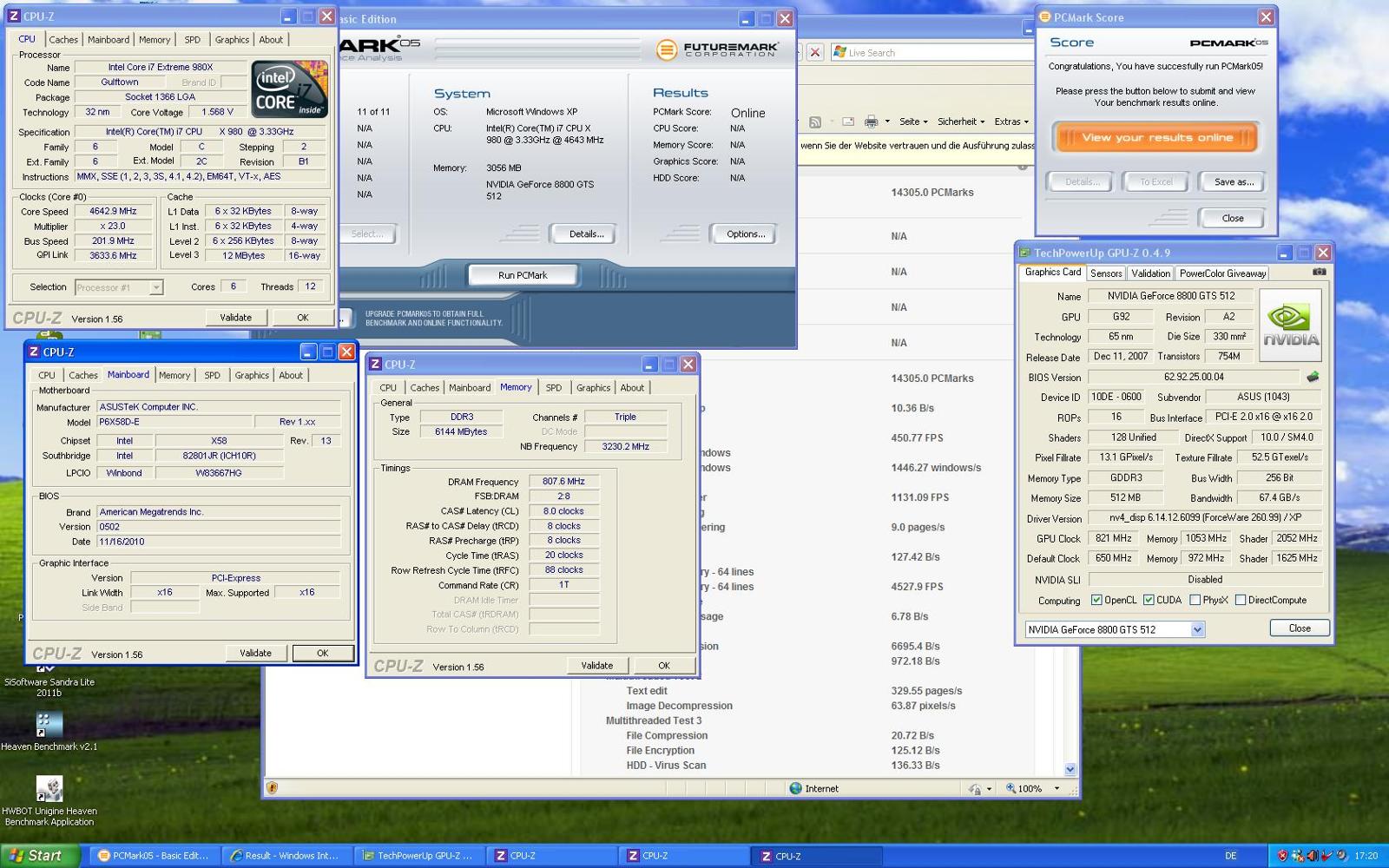Click the NVIDIA logo in GPU-Z
Viewport: 1389px width, 868px height.
click(1290, 325)
